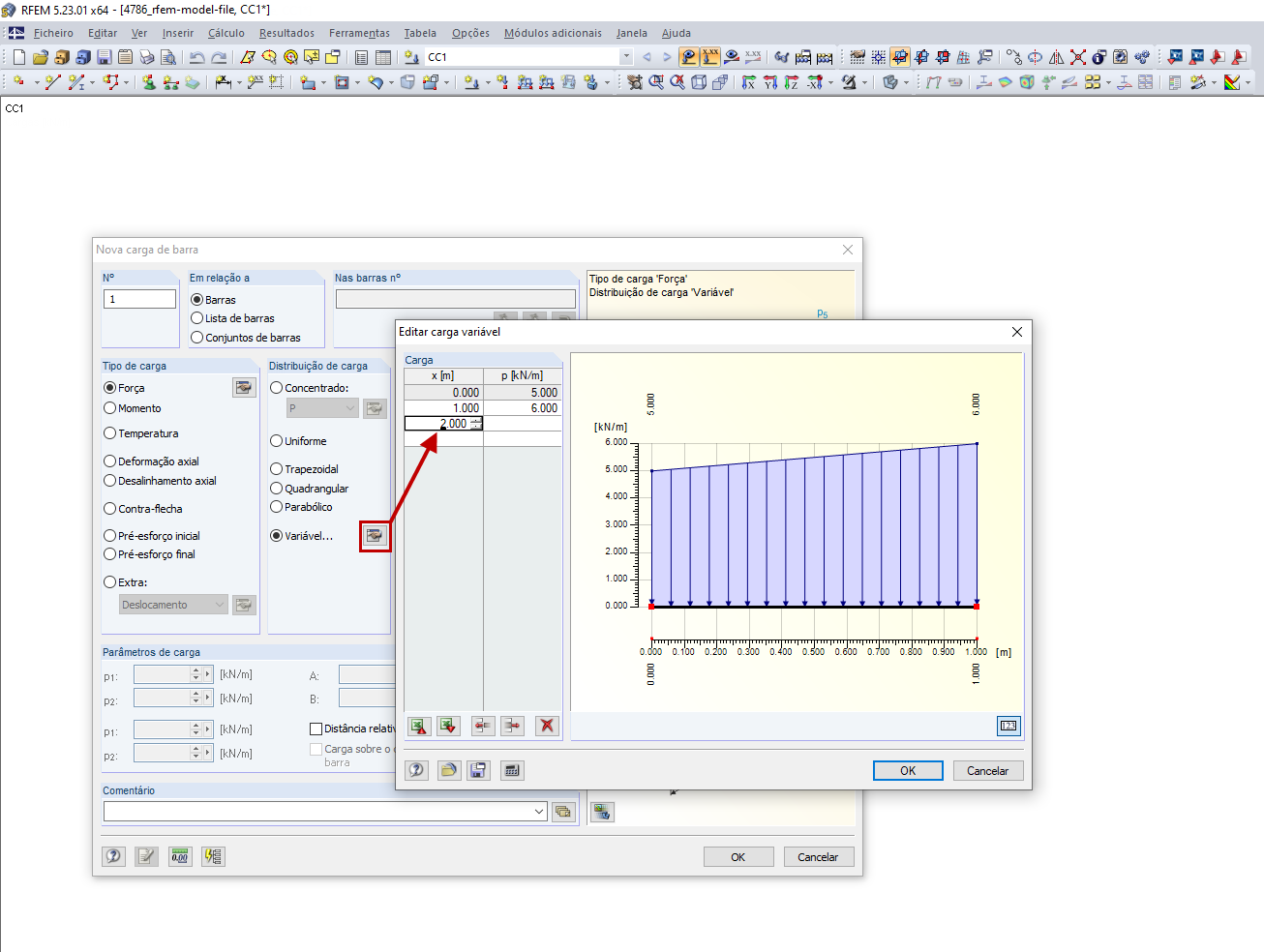Viewport: 1264px width, 952px height.
Task: Expand the color scale tool dropdown arrow
Action: (x=1248, y=82)
